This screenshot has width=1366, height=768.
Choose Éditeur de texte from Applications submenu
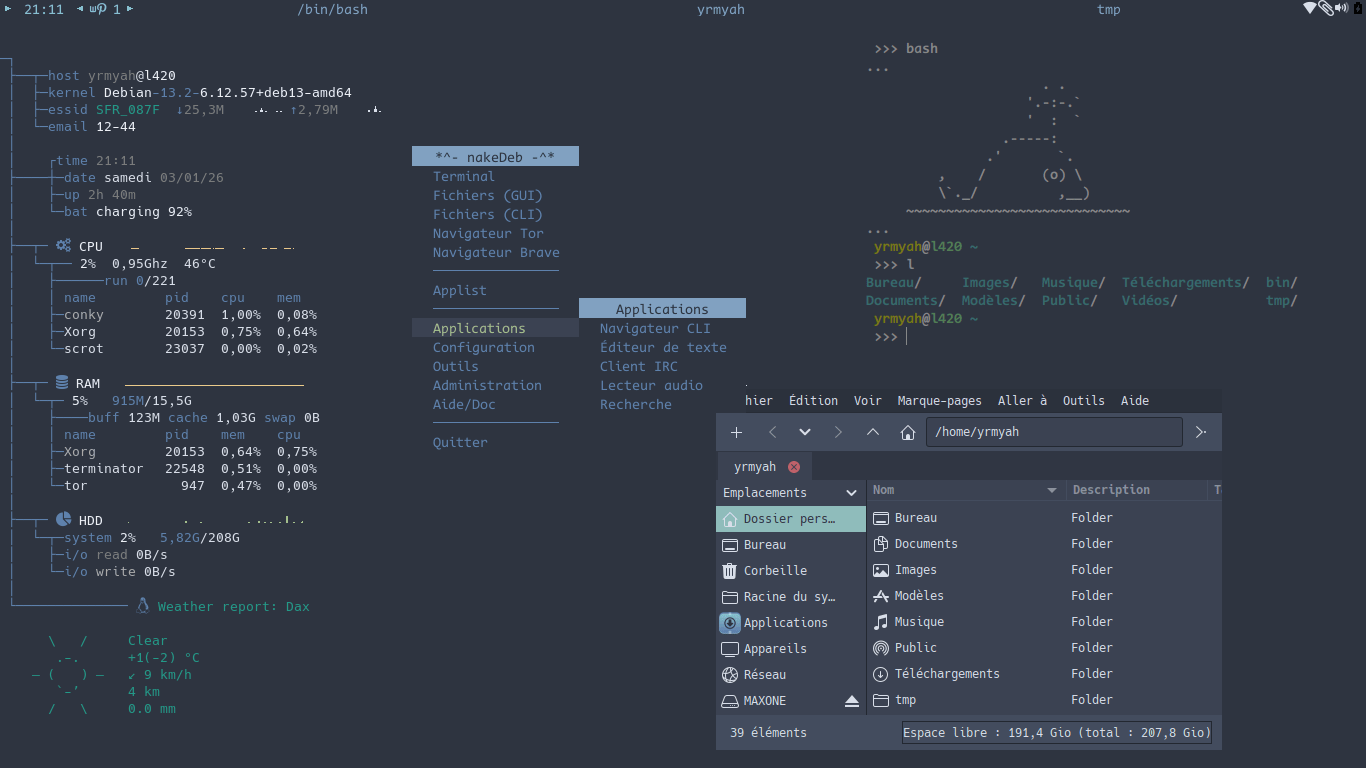click(x=663, y=348)
